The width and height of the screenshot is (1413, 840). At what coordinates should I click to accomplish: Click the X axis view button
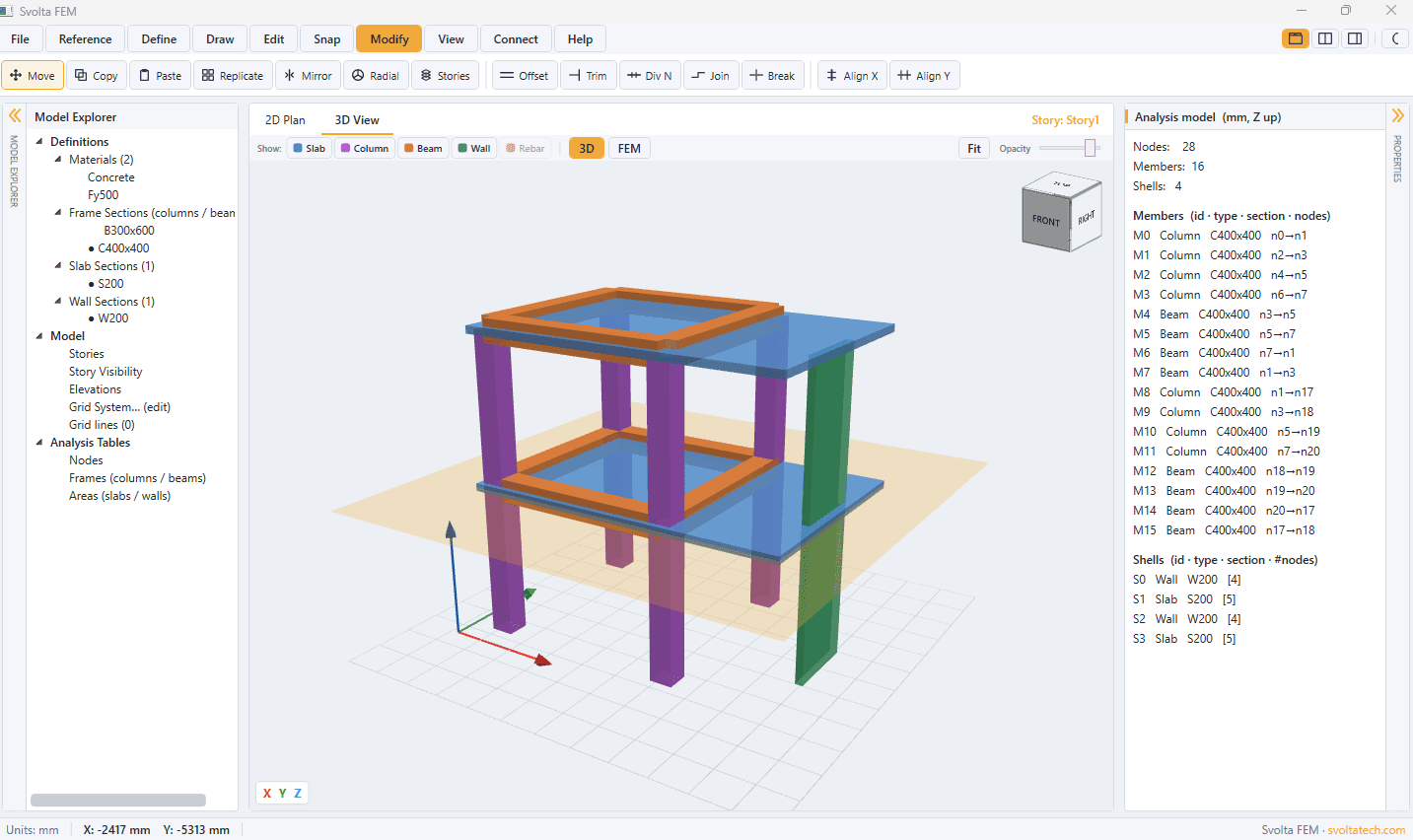pyautogui.click(x=267, y=793)
